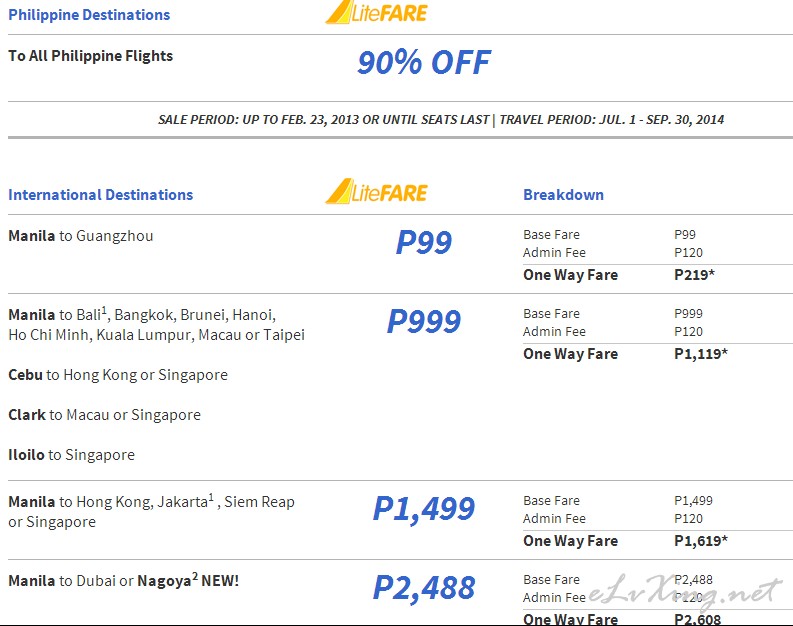This screenshot has height=626, width=793.
Task: Click the sale period and travel period notice
Action: [x=441, y=120]
